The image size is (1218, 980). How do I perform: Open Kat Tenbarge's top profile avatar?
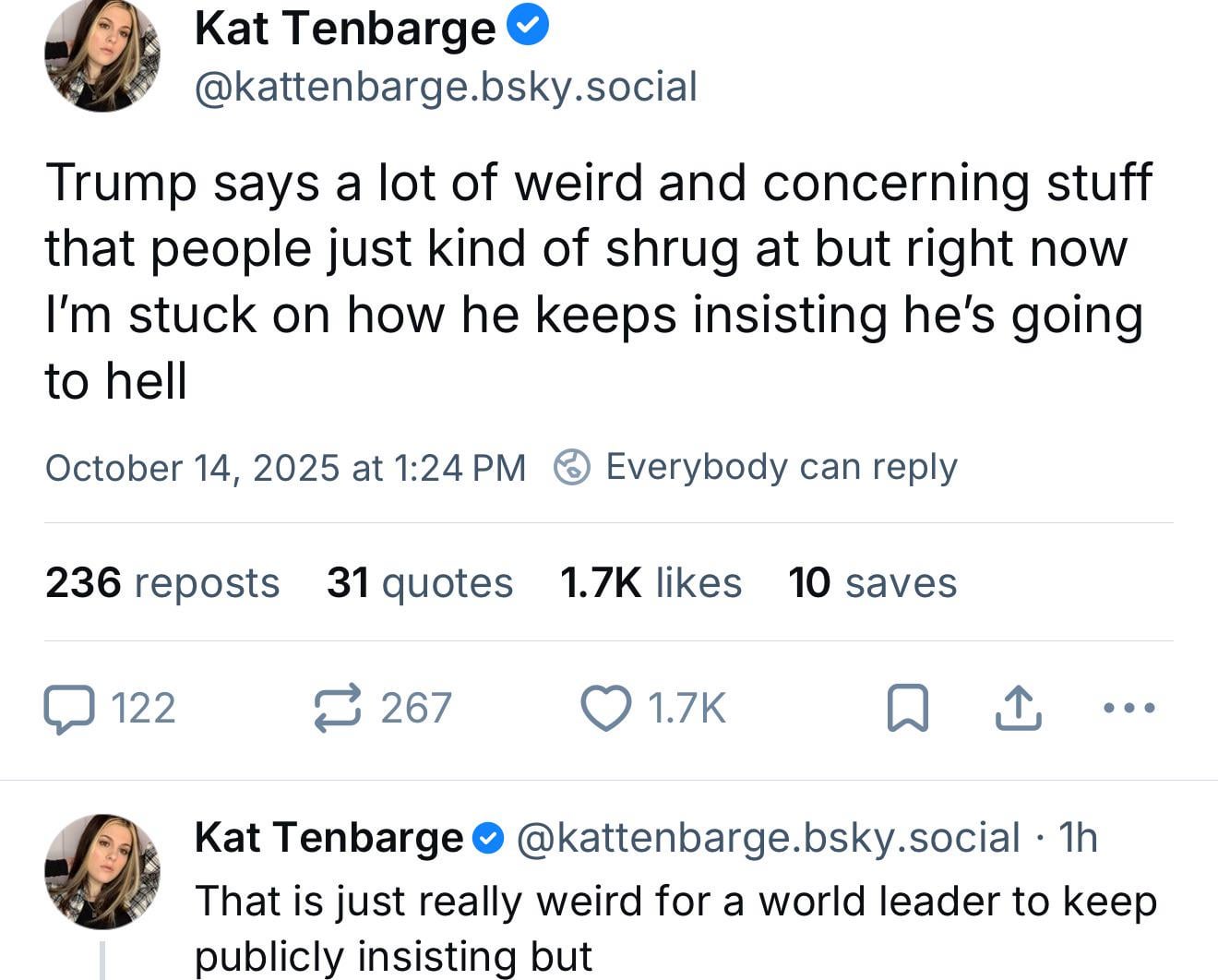[x=101, y=55]
